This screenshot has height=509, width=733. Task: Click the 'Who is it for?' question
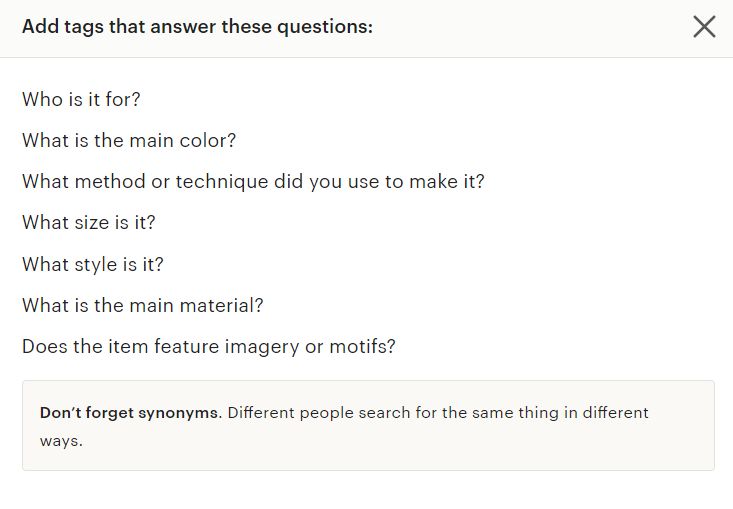81,100
